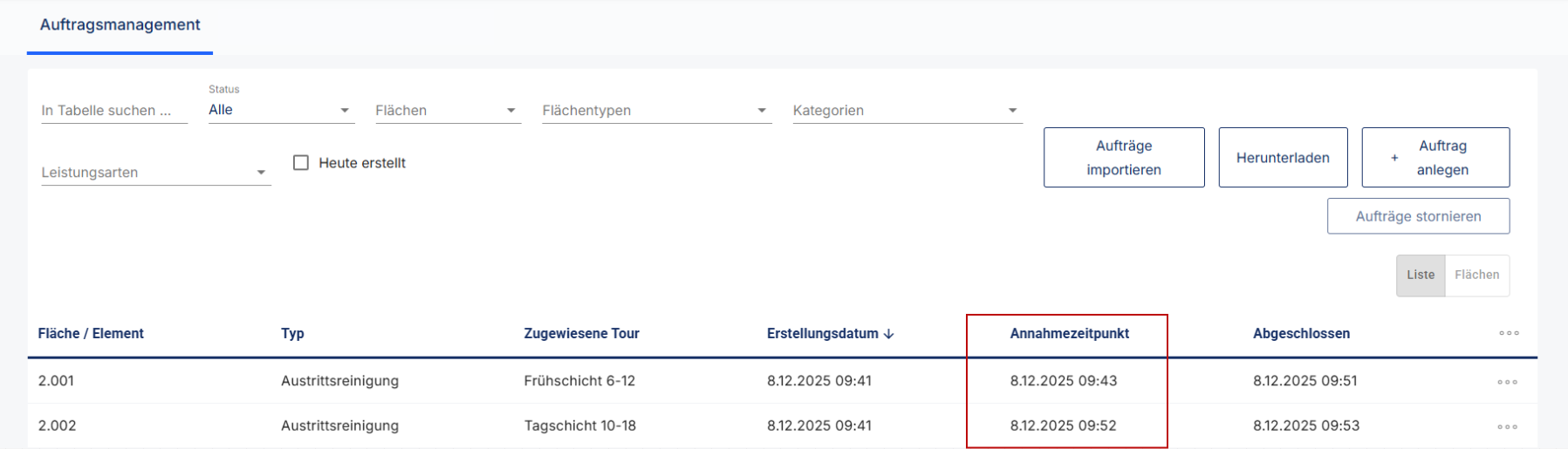Viewport: 1568px width, 449px height.
Task: Click the Herunterladen button
Action: [1283, 158]
